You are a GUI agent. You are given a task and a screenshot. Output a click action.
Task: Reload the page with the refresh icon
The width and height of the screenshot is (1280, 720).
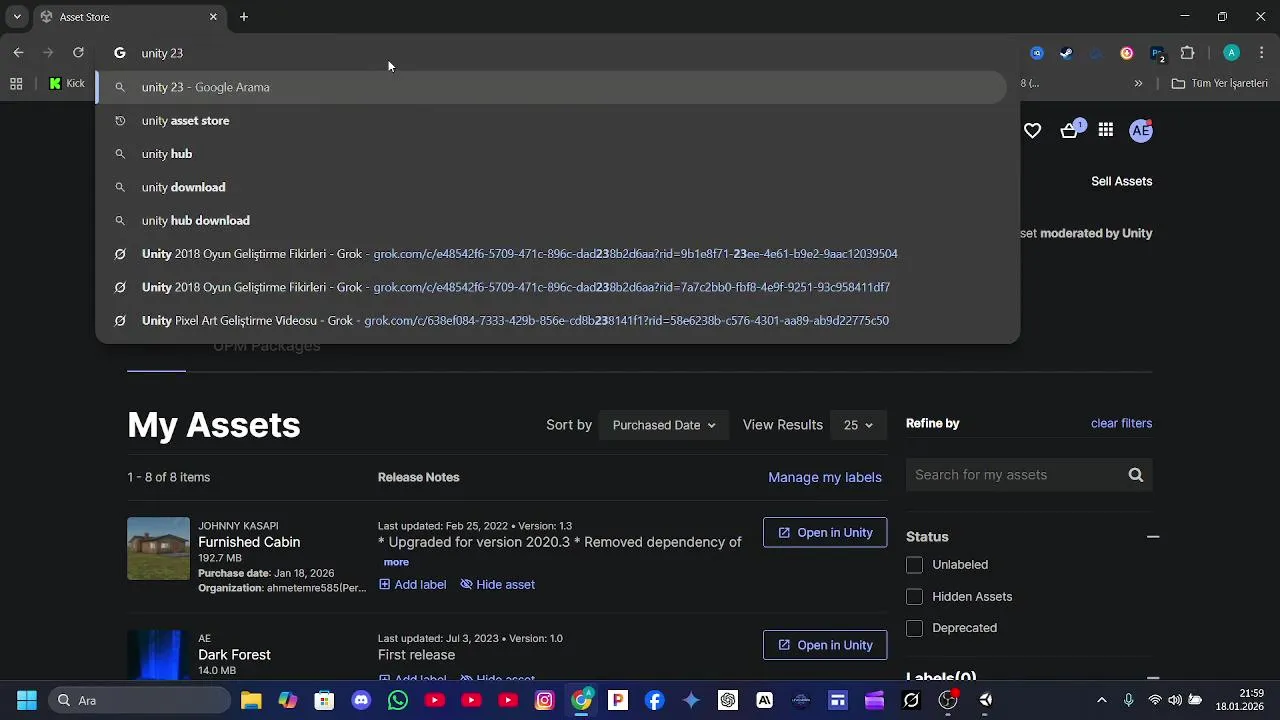[x=78, y=53]
